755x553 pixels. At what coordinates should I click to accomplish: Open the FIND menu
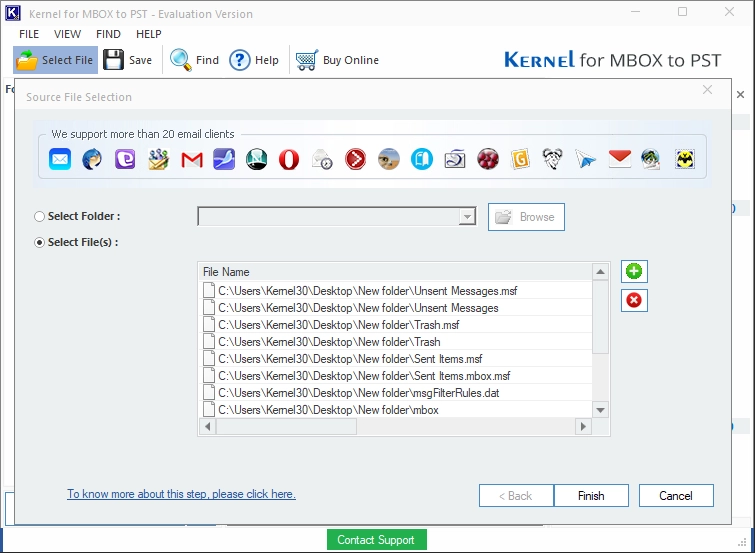click(108, 34)
